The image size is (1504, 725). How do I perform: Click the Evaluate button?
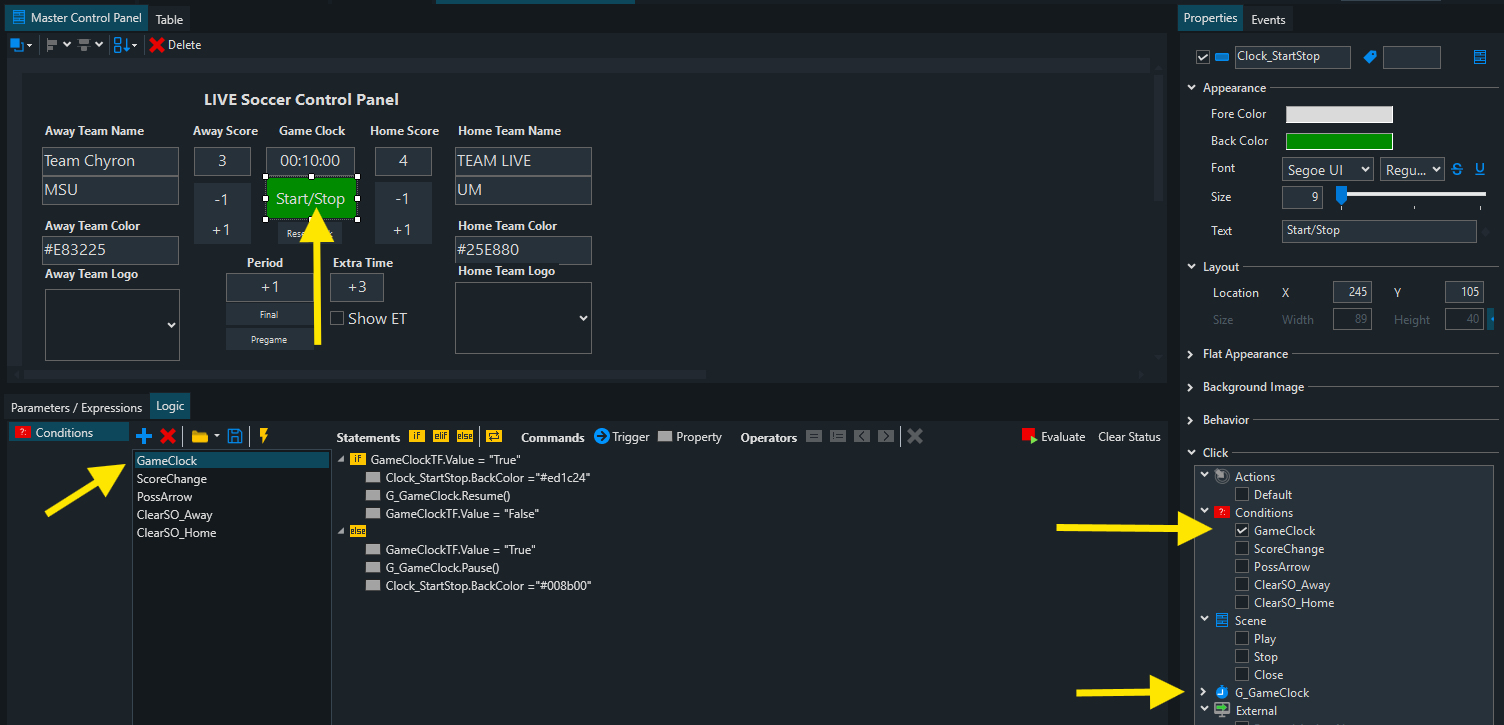click(1053, 437)
